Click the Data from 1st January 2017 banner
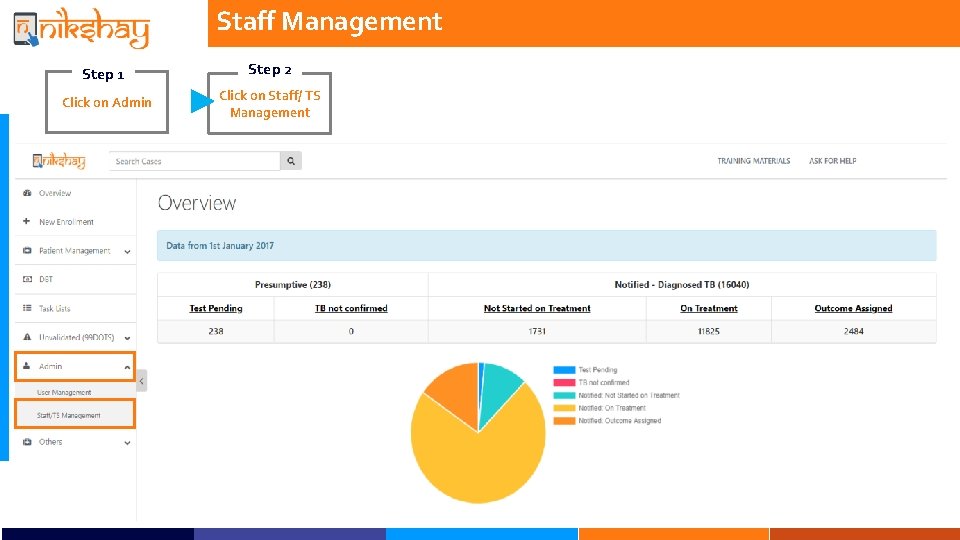960x540 pixels. coord(546,246)
